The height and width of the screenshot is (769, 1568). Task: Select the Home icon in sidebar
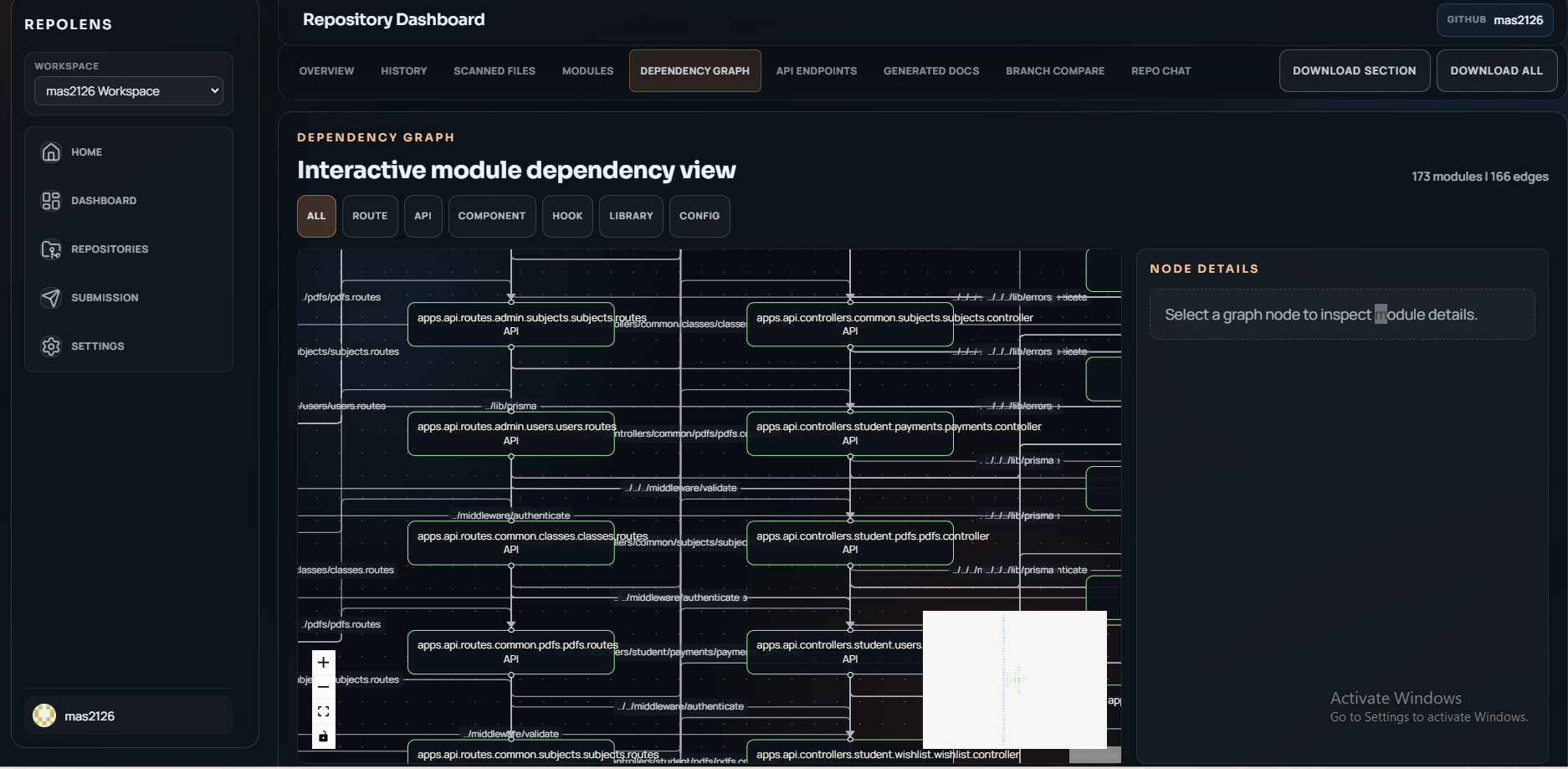pyautogui.click(x=50, y=151)
